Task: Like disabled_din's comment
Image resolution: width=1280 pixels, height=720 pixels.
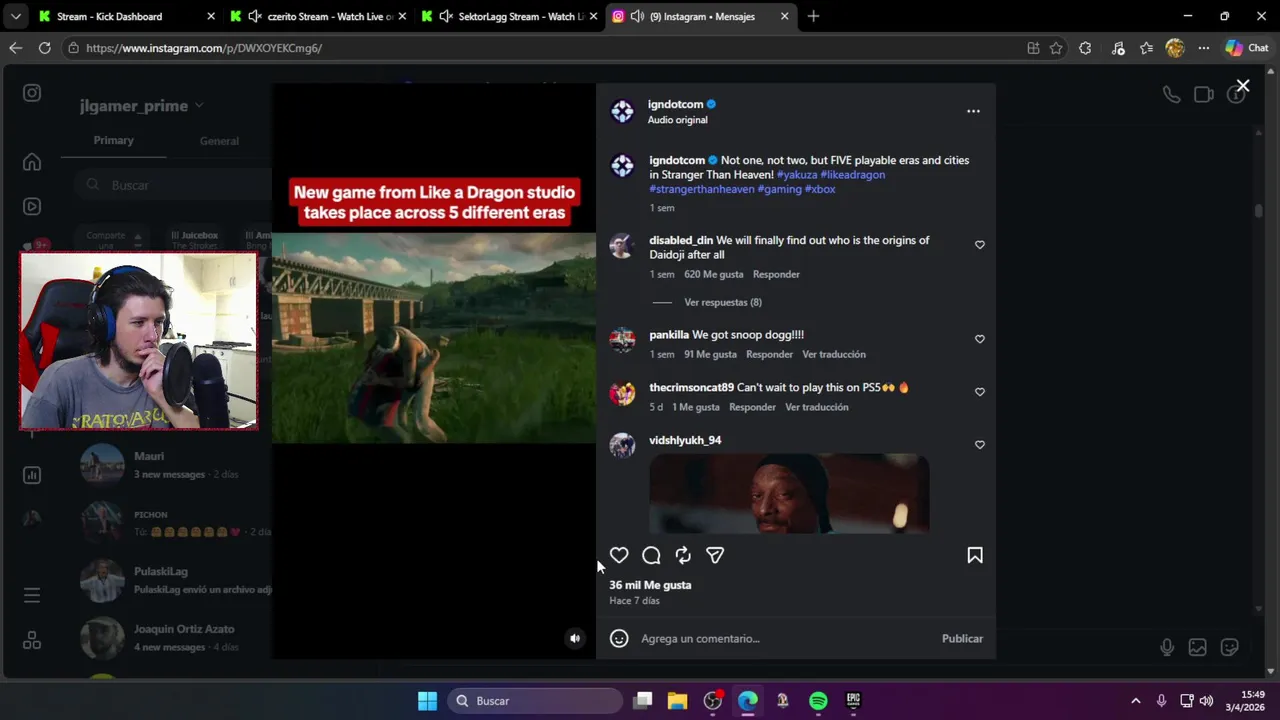Action: pyautogui.click(x=980, y=245)
